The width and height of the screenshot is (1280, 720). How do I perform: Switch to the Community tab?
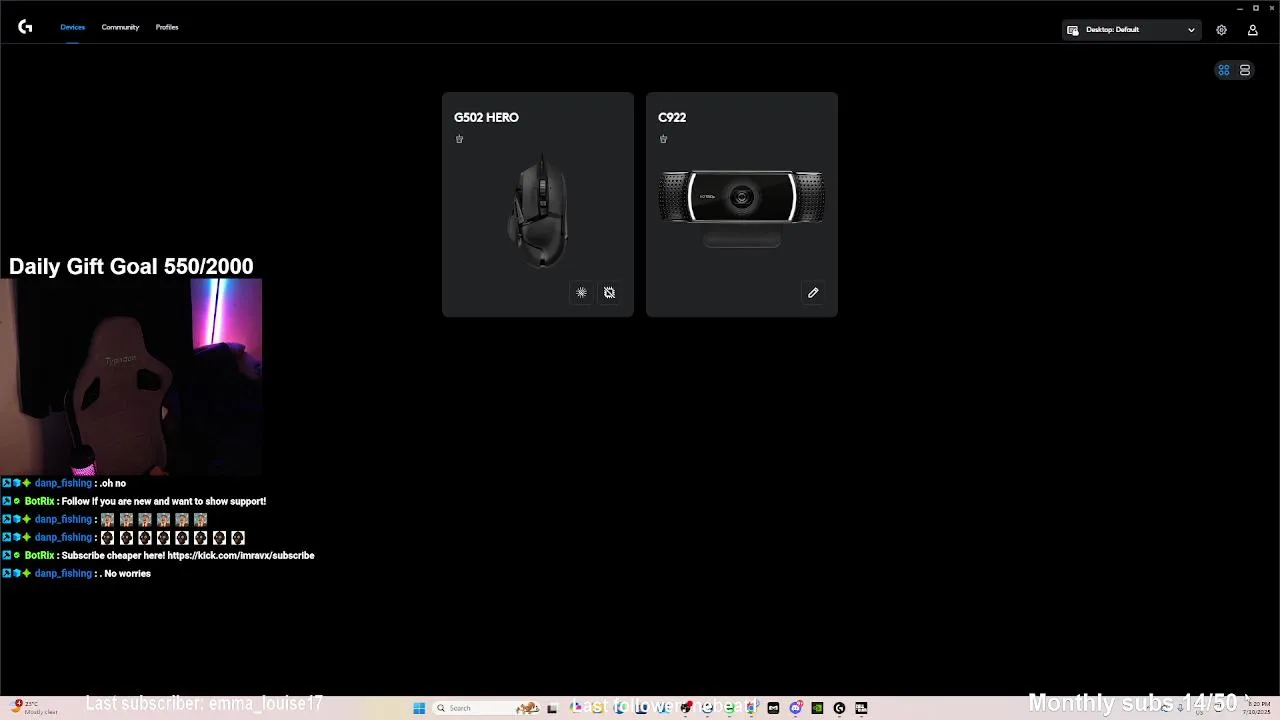(120, 27)
